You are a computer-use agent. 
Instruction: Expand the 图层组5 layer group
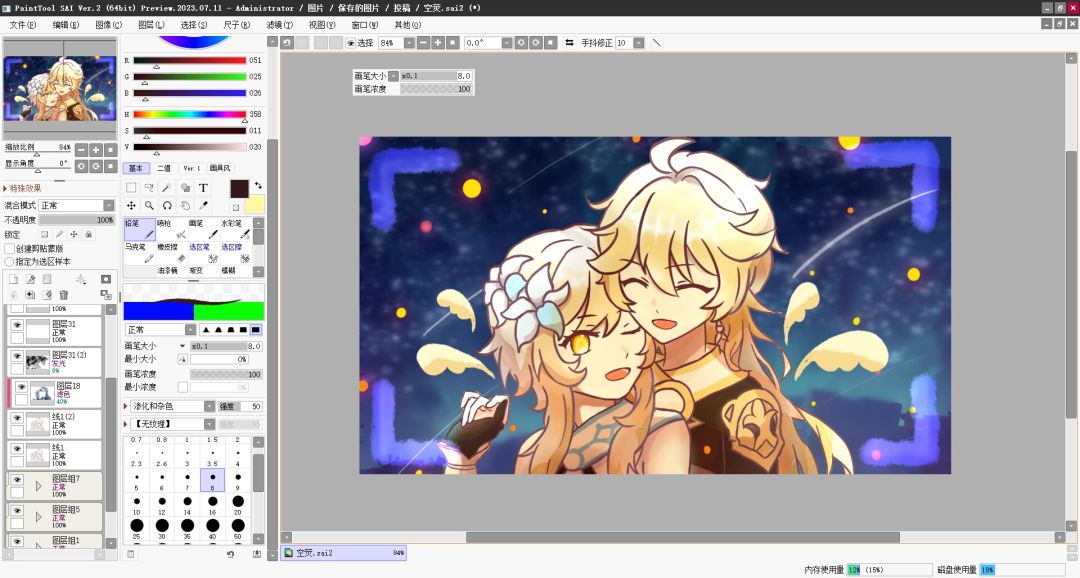(38, 517)
